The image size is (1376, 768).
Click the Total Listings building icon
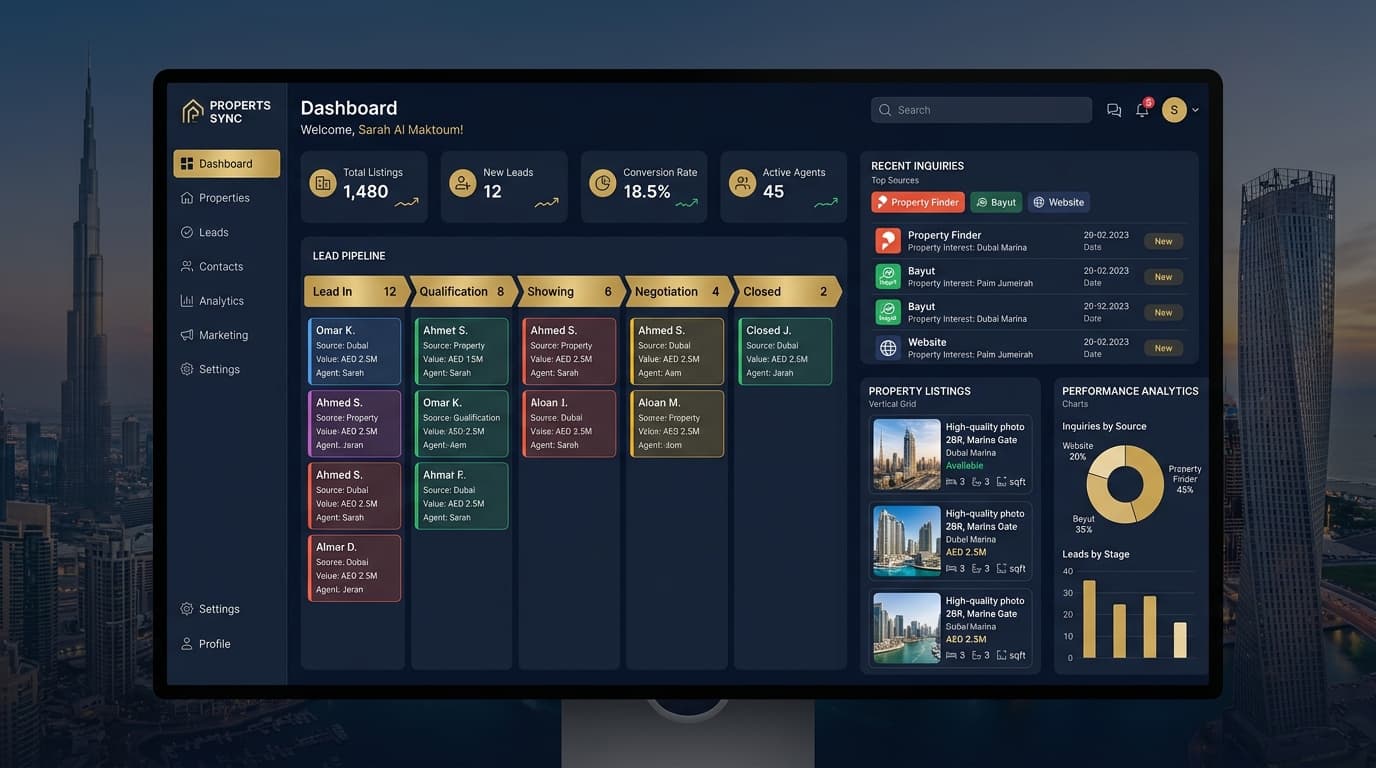coord(322,183)
